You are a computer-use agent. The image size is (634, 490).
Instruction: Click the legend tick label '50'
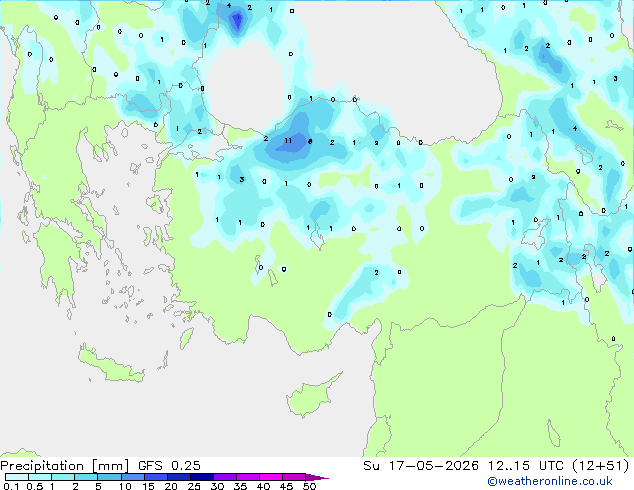click(309, 486)
